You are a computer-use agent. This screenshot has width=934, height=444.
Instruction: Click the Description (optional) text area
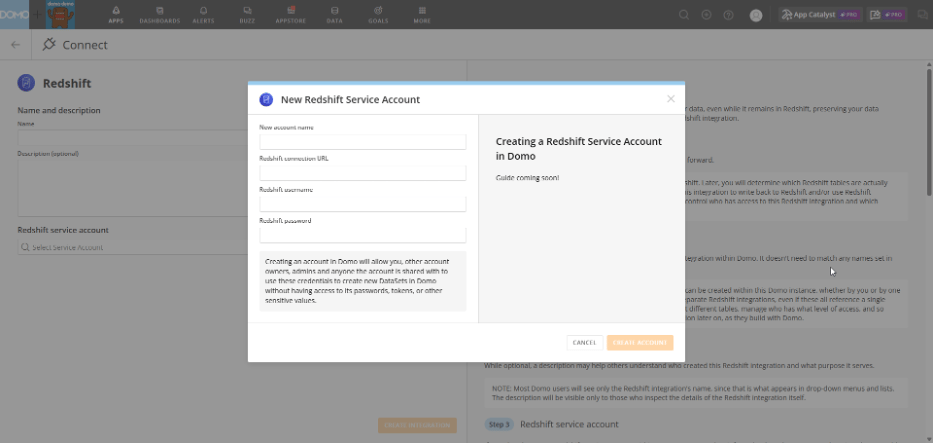click(132, 188)
